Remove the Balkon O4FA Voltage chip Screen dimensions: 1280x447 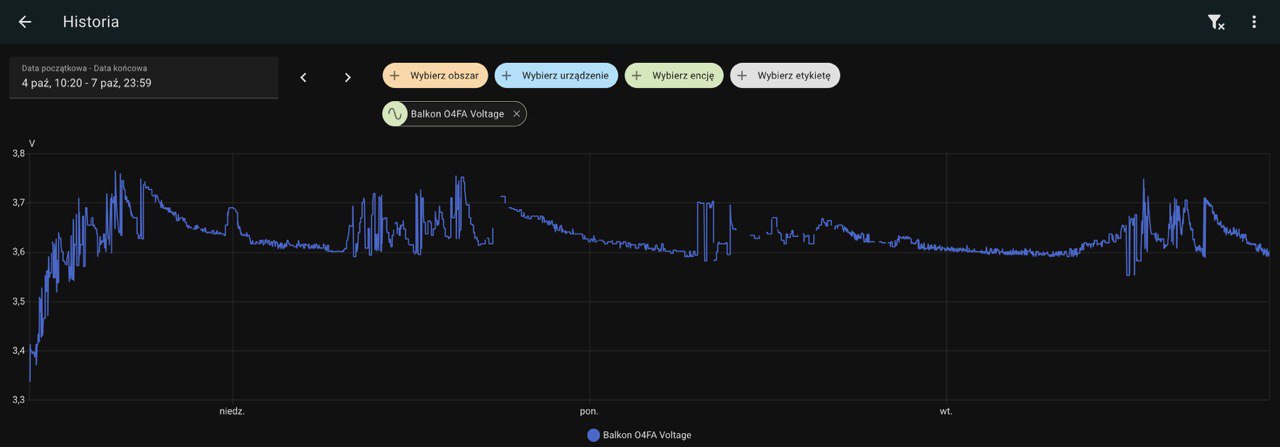pos(516,114)
